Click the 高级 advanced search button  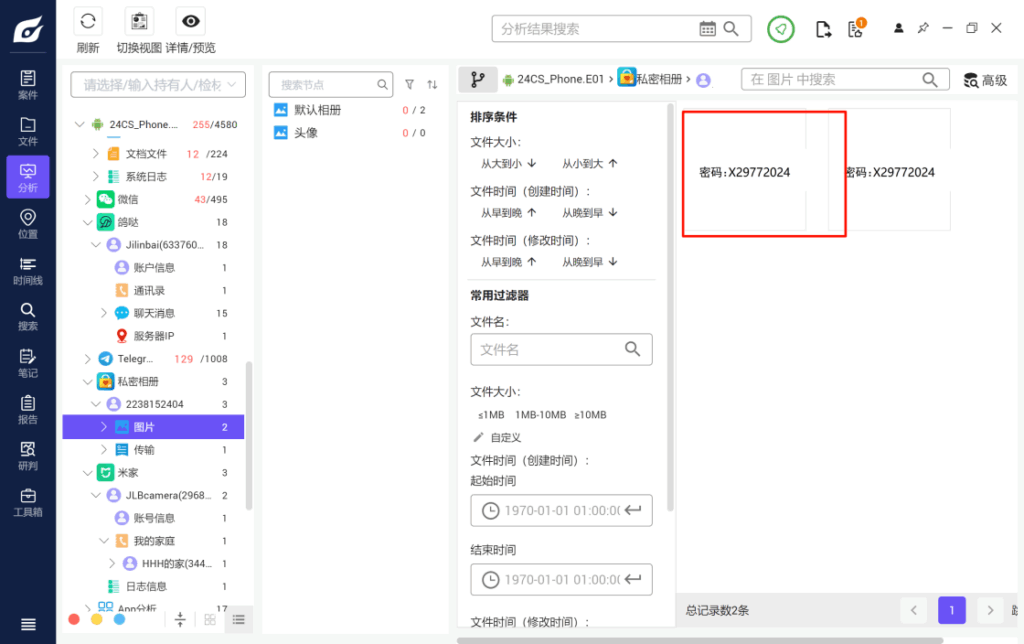coord(987,78)
